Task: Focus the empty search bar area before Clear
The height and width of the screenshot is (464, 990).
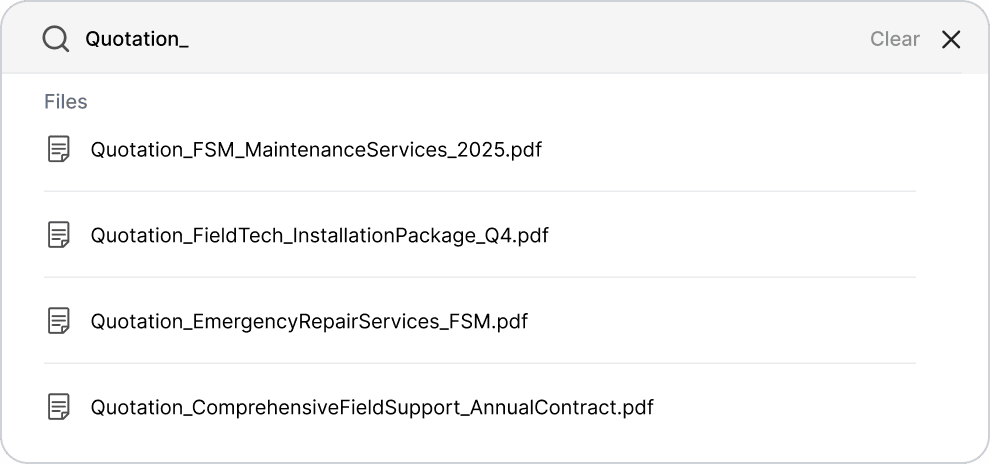Action: (x=520, y=39)
